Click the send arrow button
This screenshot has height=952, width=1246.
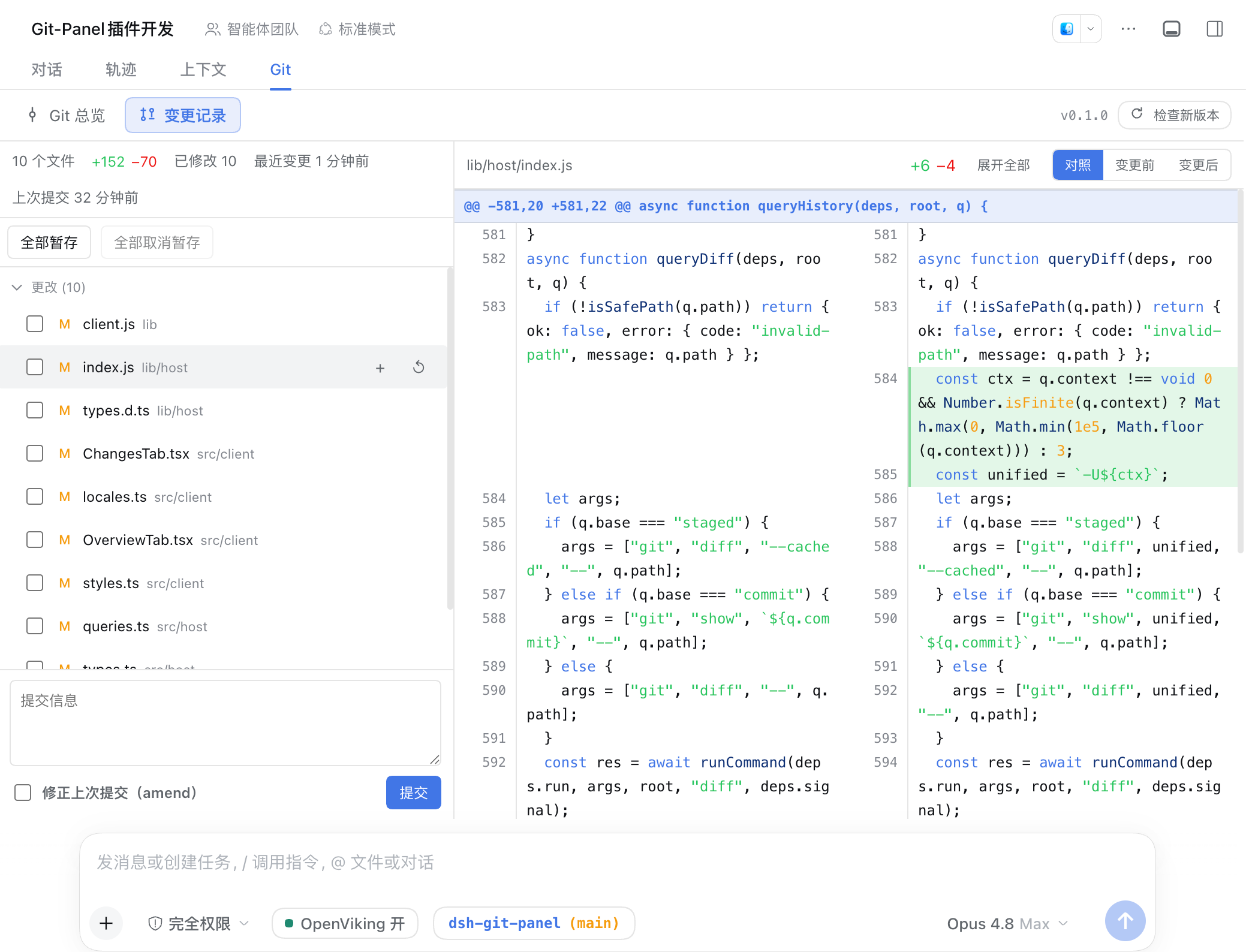pos(1125,921)
